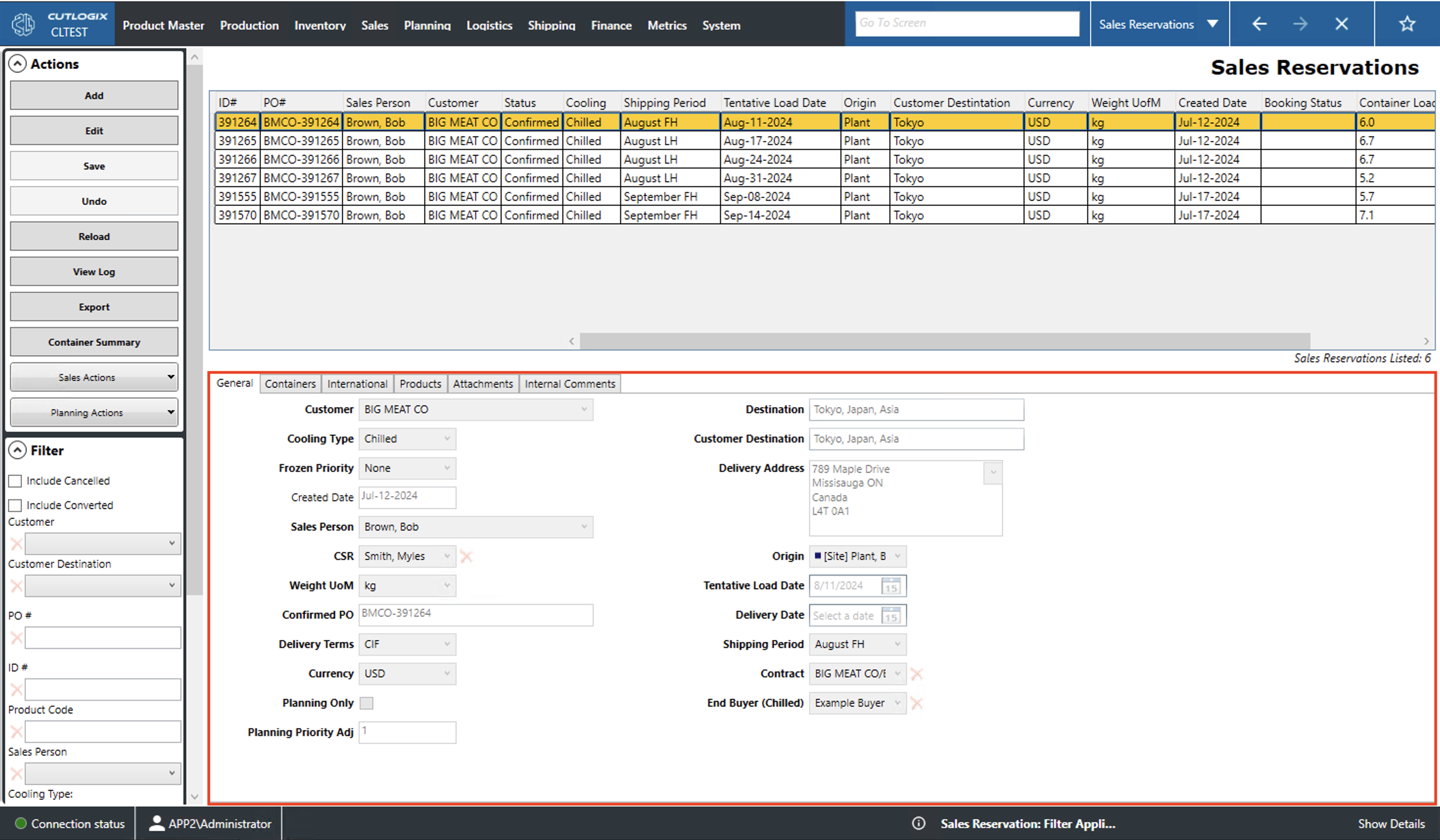
Task: Clear CSR field with red X
Action: [466, 556]
